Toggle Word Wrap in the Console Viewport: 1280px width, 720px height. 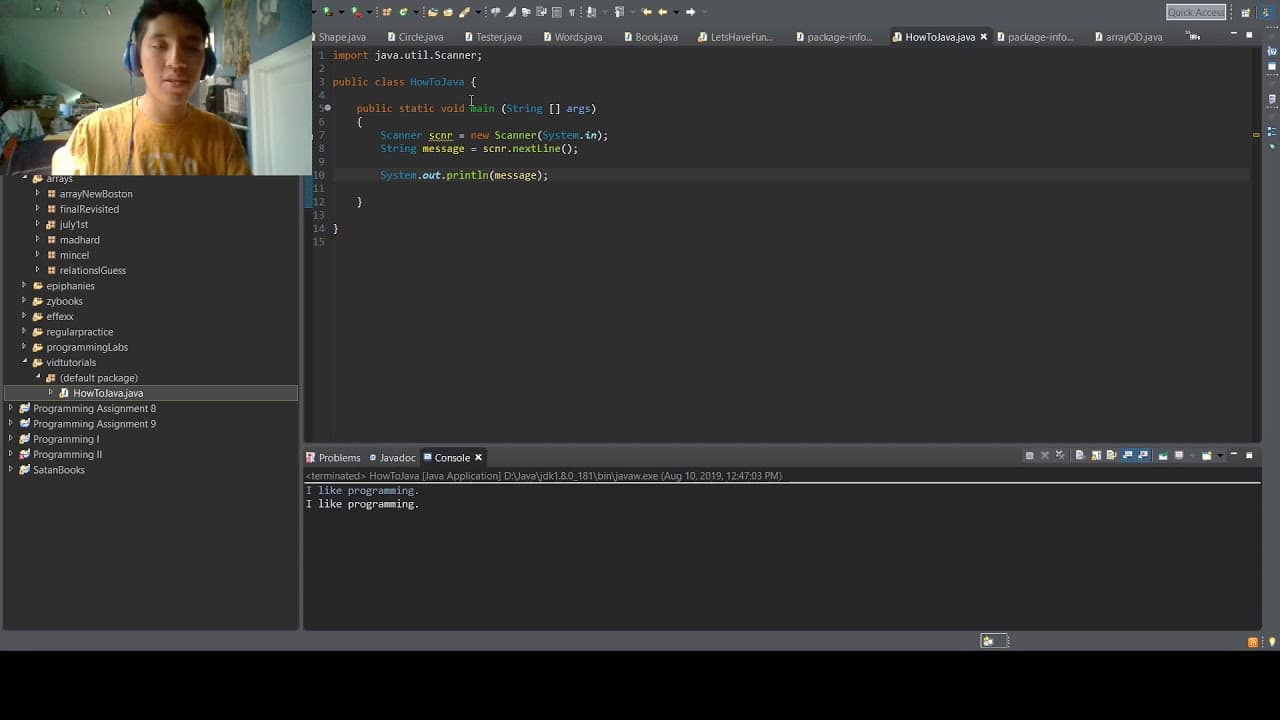pos(1111,456)
